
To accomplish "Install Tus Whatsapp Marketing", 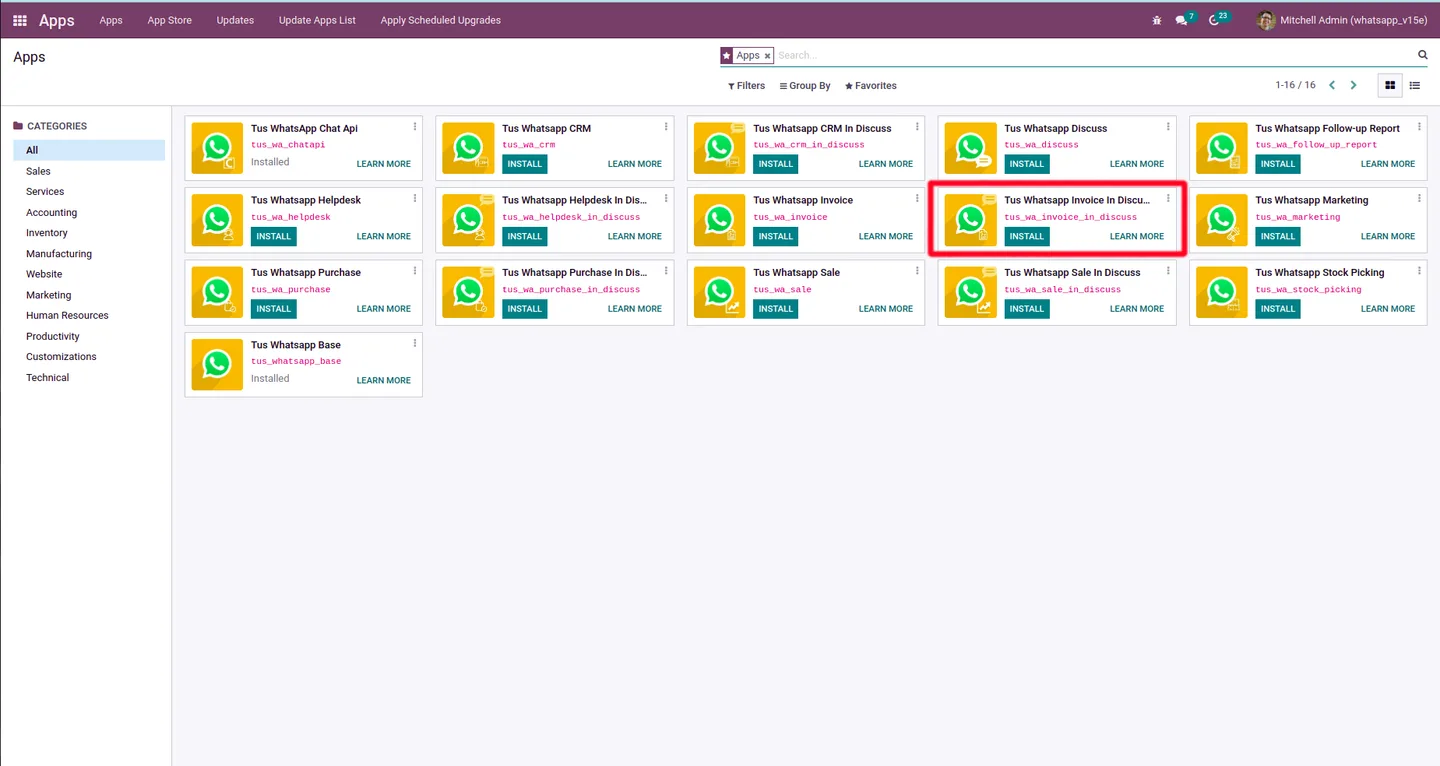I will 1278,236.
